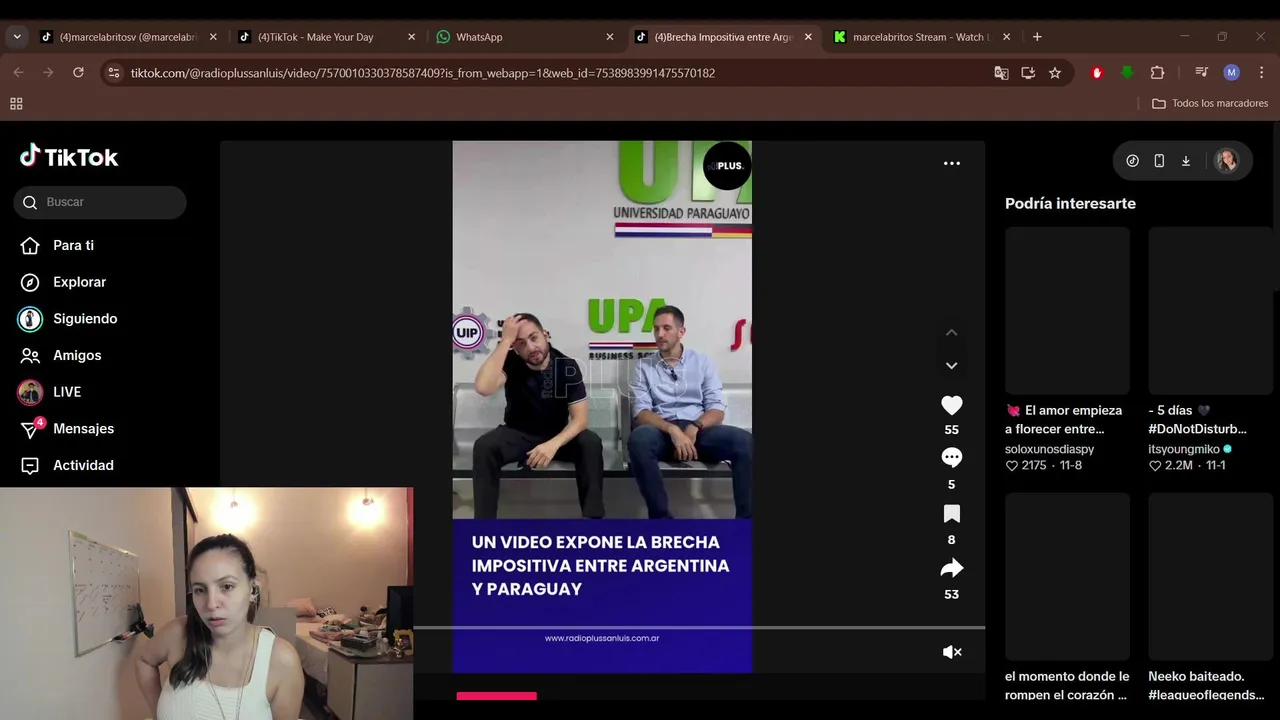The width and height of the screenshot is (1280, 720).
Task: Share video using the arrow icon
Action: [x=951, y=568]
